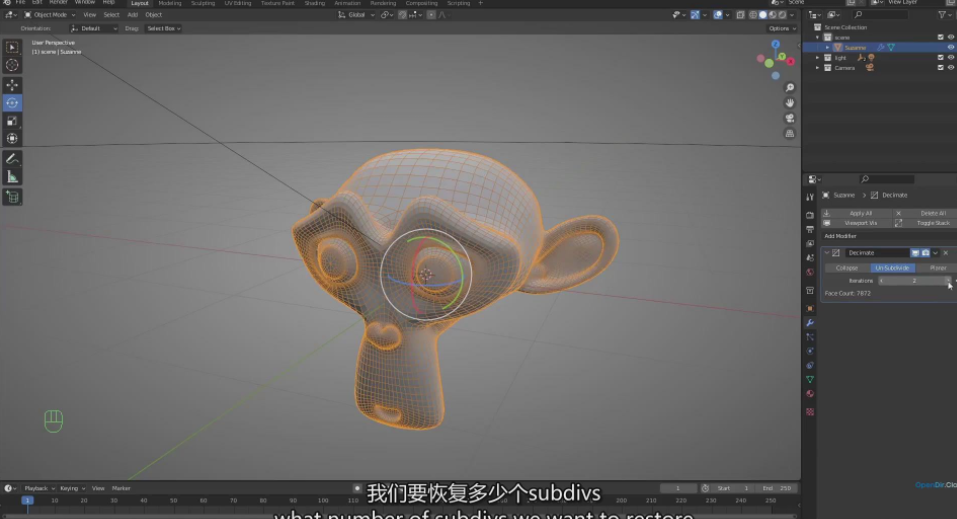
Task: Pick the Annotate tool
Action: point(12,159)
